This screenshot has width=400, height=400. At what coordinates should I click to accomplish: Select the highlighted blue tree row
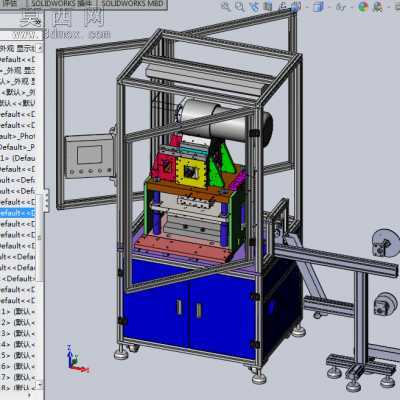(17, 213)
